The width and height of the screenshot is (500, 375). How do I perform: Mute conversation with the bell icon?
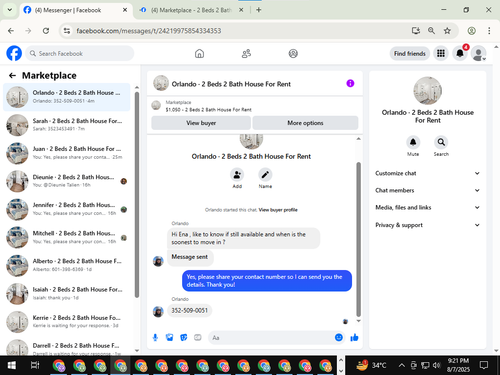click(x=413, y=142)
